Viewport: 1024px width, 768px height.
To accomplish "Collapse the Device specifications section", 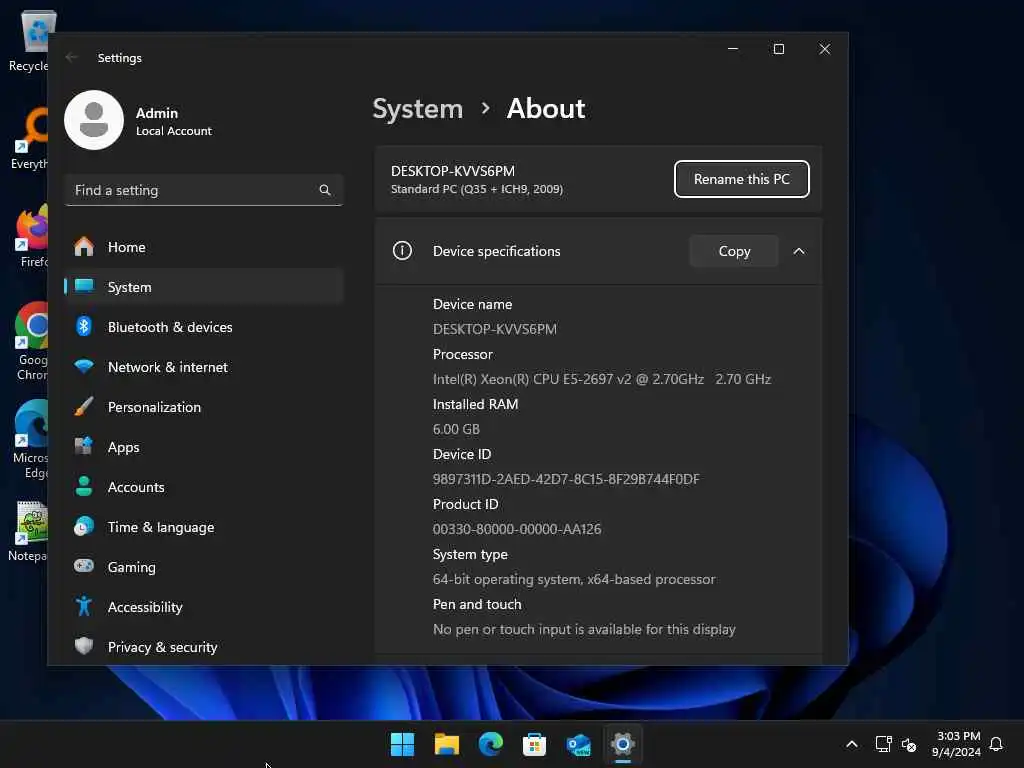I will (799, 251).
